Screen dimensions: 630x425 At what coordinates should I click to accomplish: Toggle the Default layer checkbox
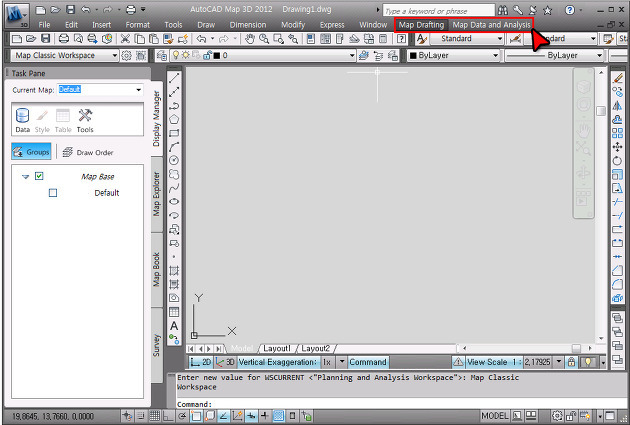tap(53, 193)
